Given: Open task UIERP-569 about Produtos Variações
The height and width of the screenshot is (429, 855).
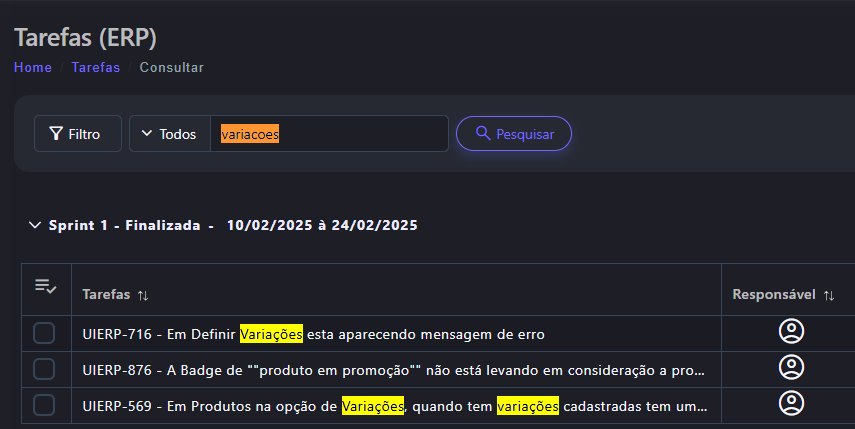Looking at the screenshot, I should tap(395, 406).
